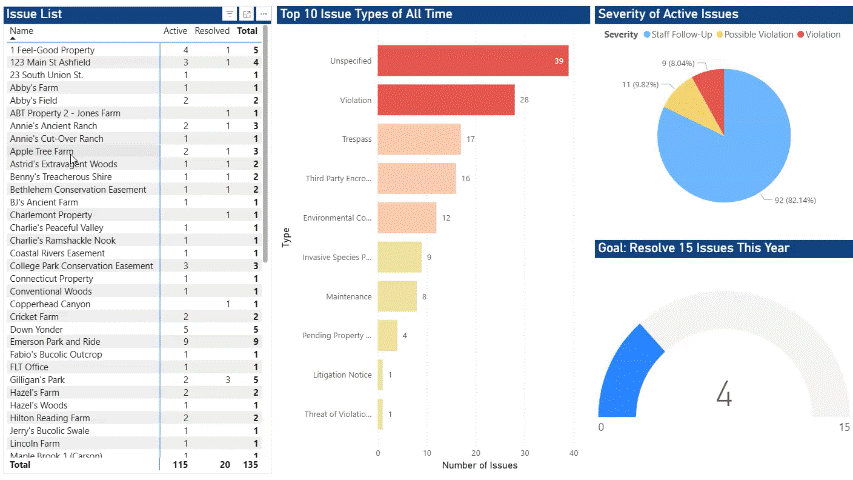Sort table by Active column header
This screenshot has height=480, width=853.
175,31
